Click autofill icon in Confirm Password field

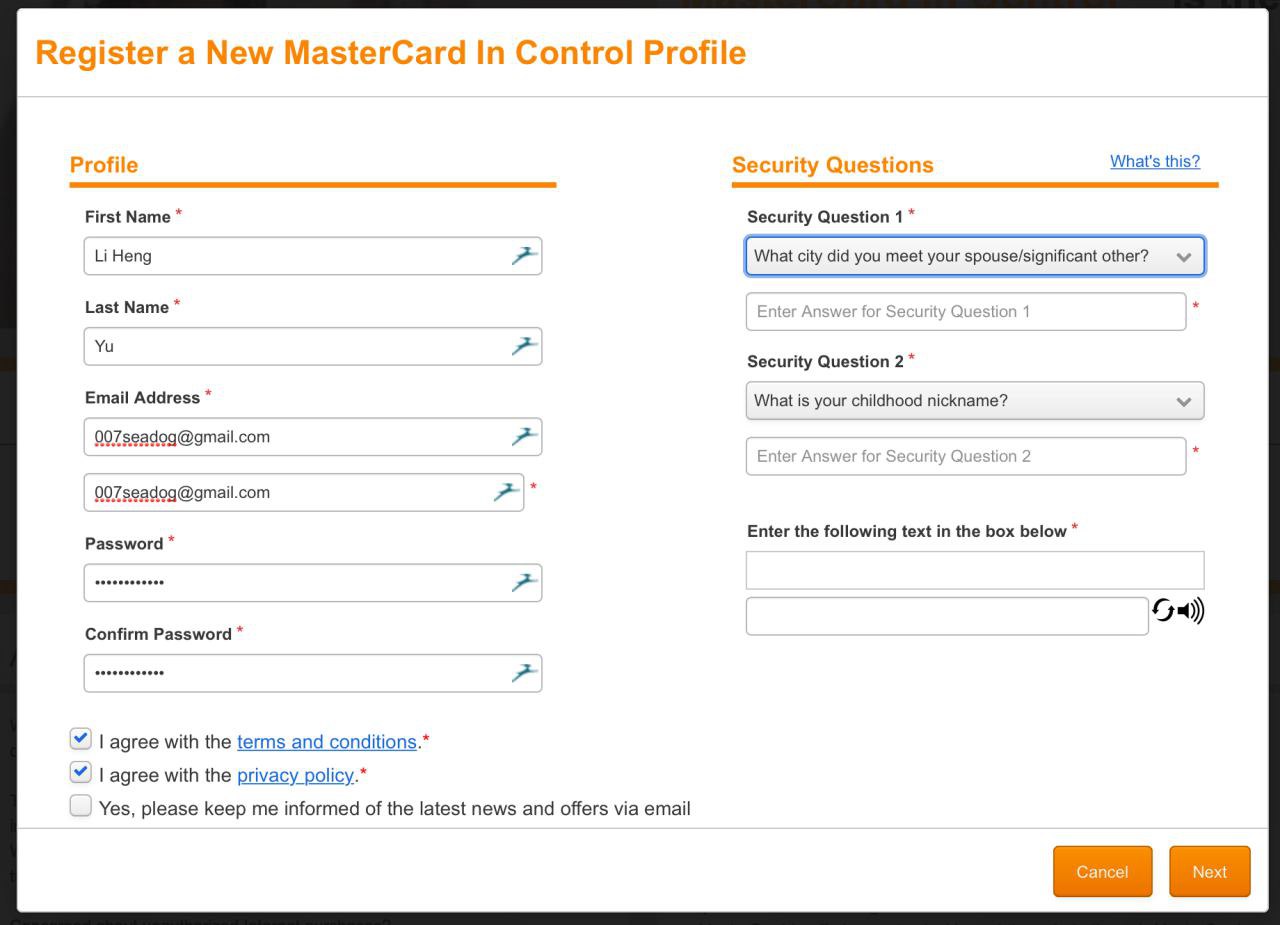click(524, 673)
